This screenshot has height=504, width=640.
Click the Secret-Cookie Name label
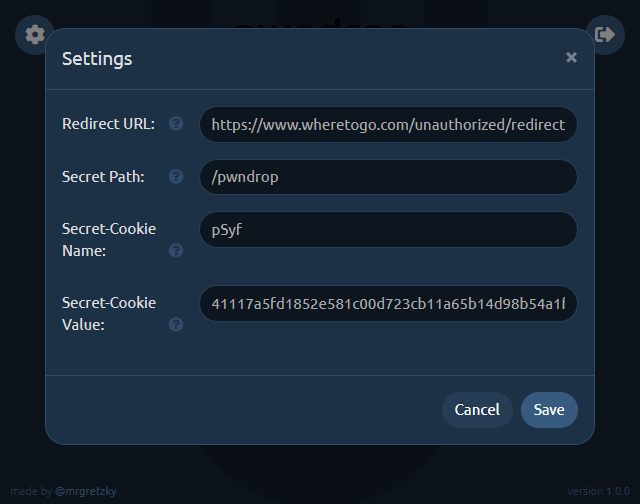pyautogui.click(x=109, y=240)
